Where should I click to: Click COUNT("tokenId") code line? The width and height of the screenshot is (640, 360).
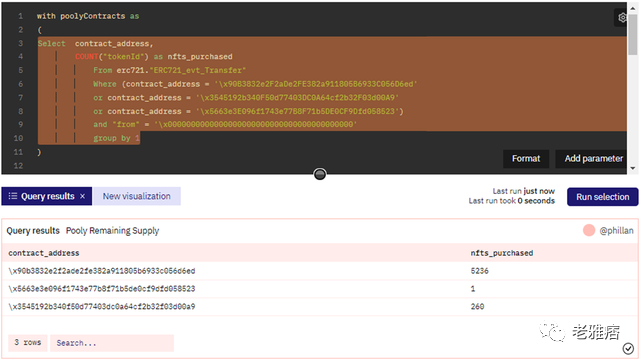point(153,57)
